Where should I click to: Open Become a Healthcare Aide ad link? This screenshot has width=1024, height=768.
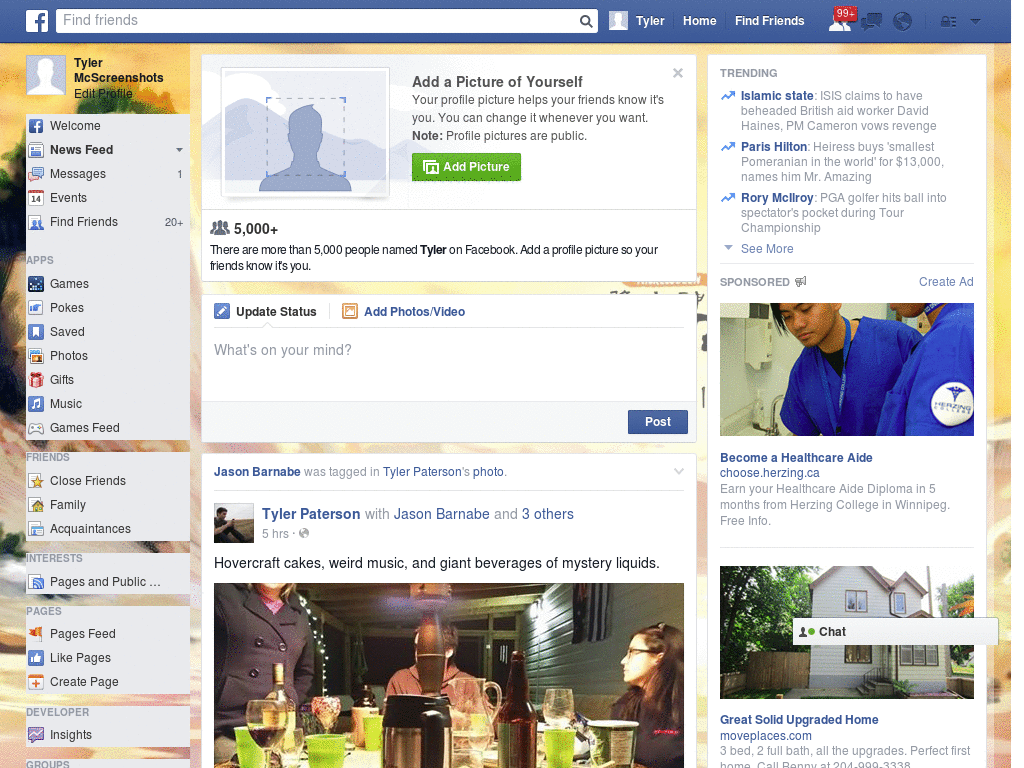pyautogui.click(x=796, y=458)
